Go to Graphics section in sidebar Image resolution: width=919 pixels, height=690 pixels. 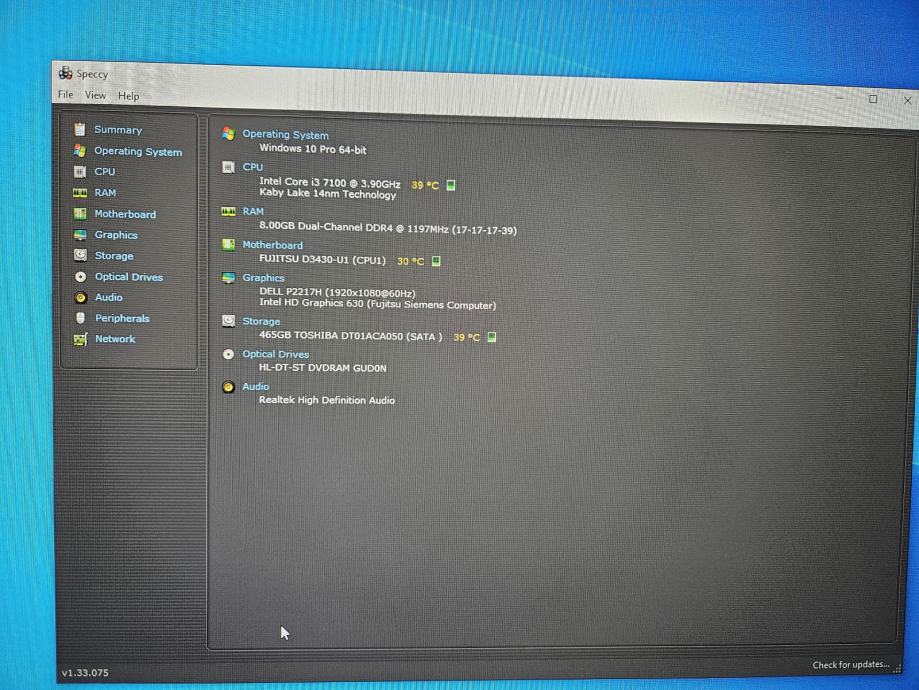(116, 234)
